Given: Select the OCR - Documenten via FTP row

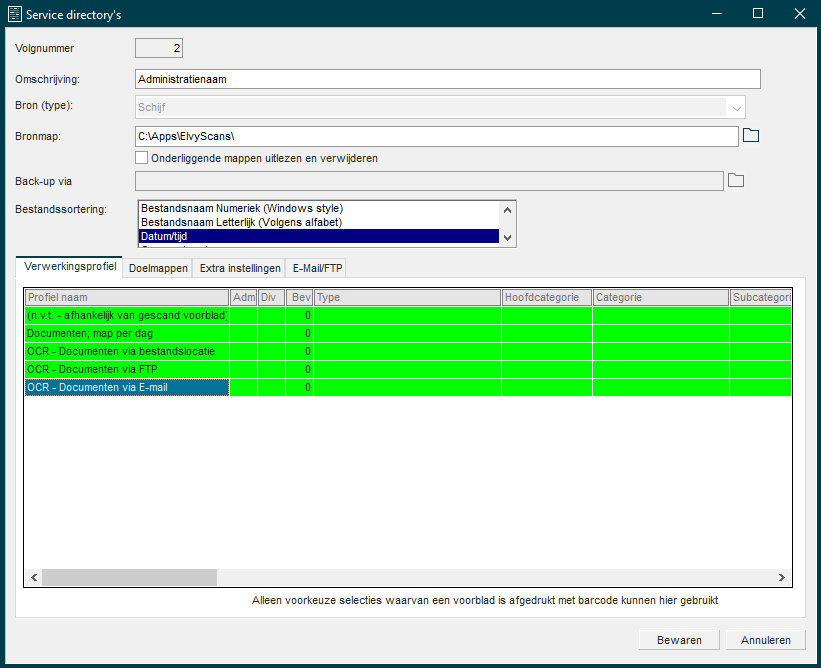Looking at the screenshot, I should (x=127, y=369).
